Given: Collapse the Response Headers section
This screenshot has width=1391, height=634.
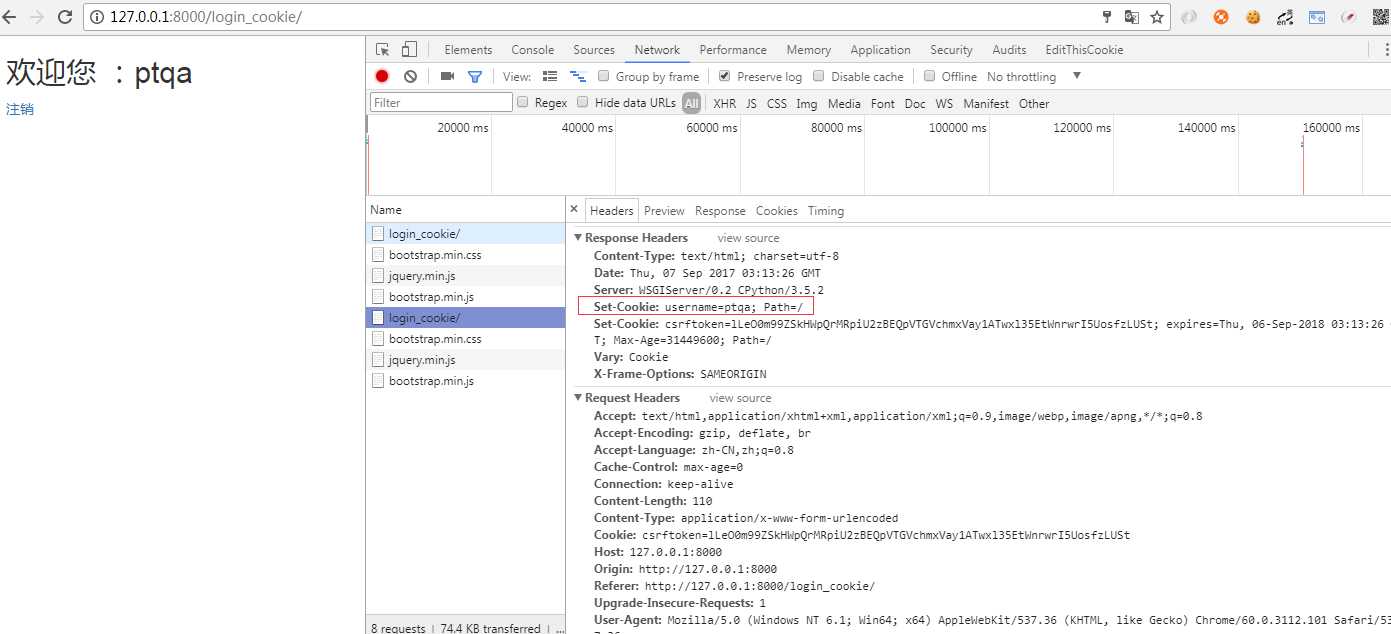Looking at the screenshot, I should point(579,238).
